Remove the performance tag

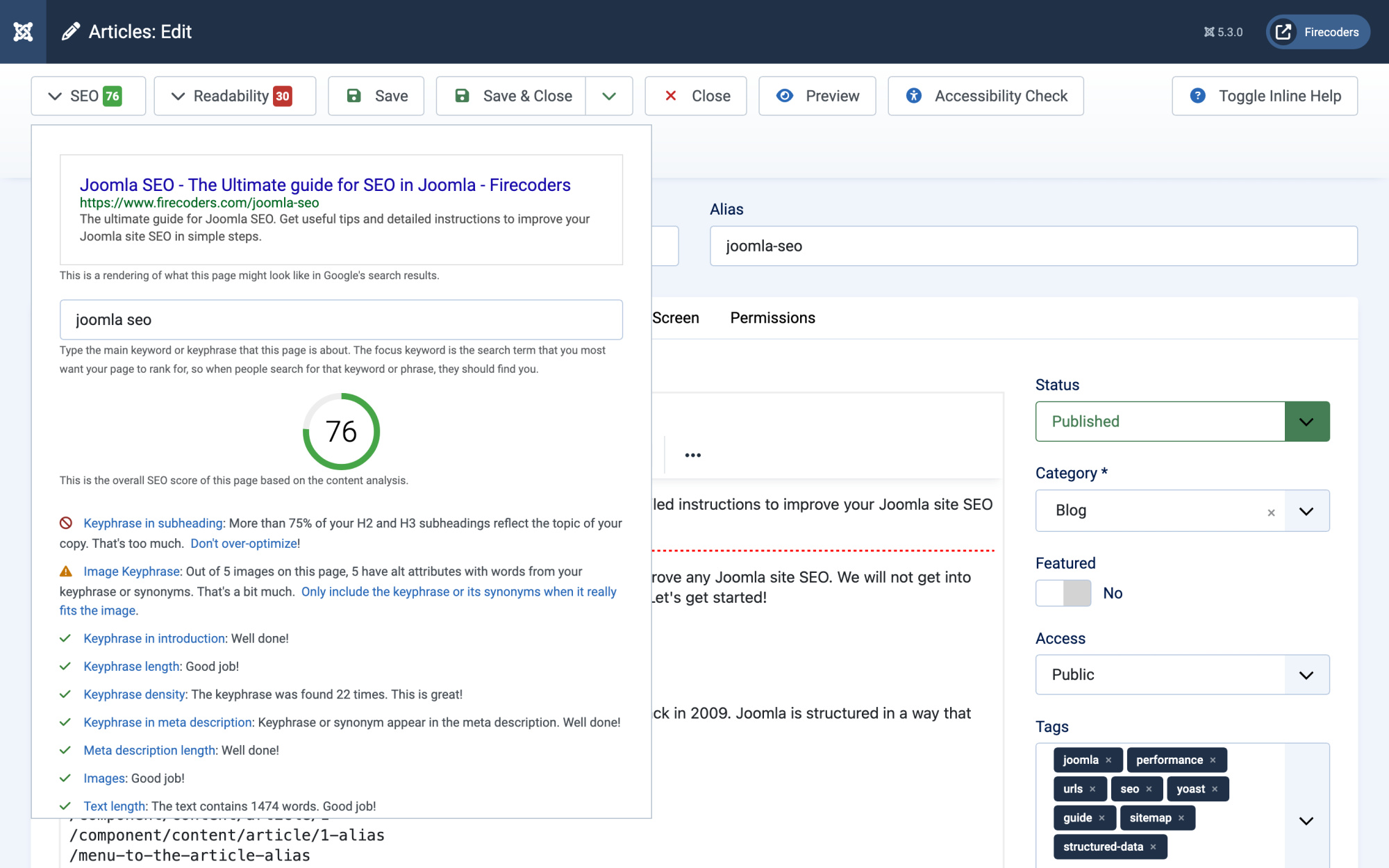point(1213,760)
